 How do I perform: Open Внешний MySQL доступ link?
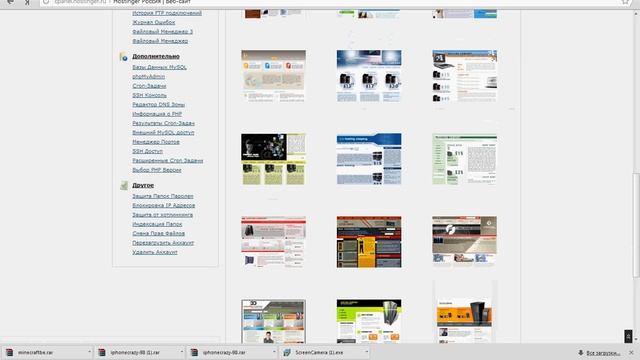pyautogui.click(x=163, y=133)
